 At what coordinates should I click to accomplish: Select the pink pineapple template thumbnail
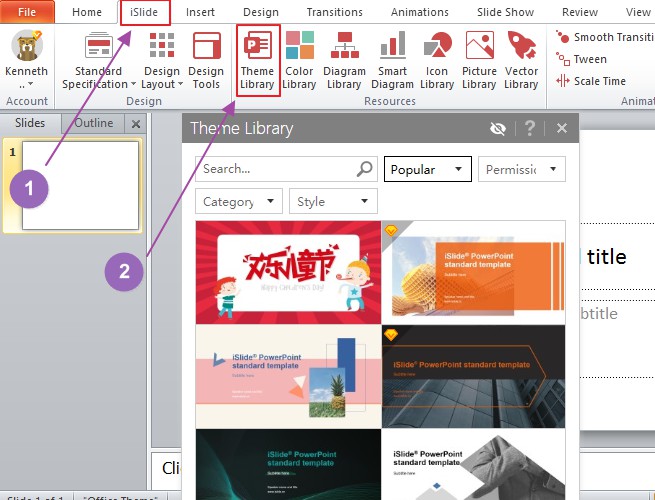point(288,376)
